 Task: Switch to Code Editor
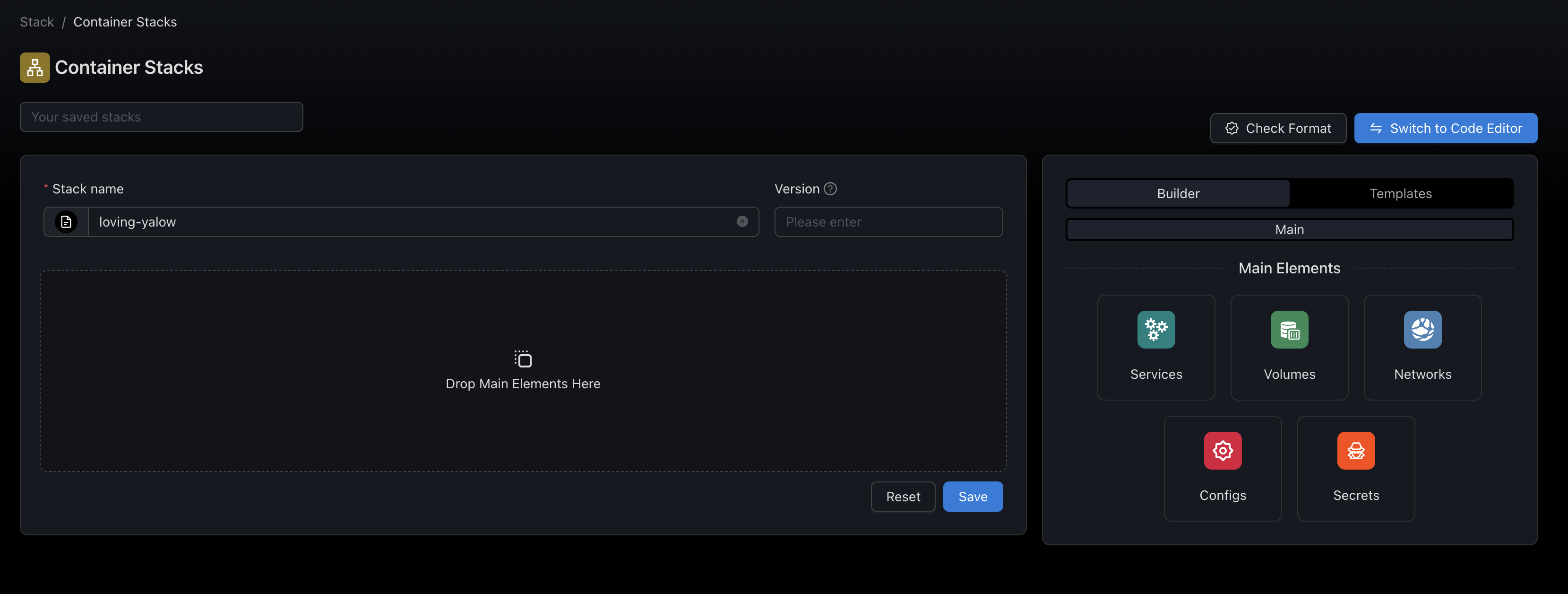coord(1445,129)
